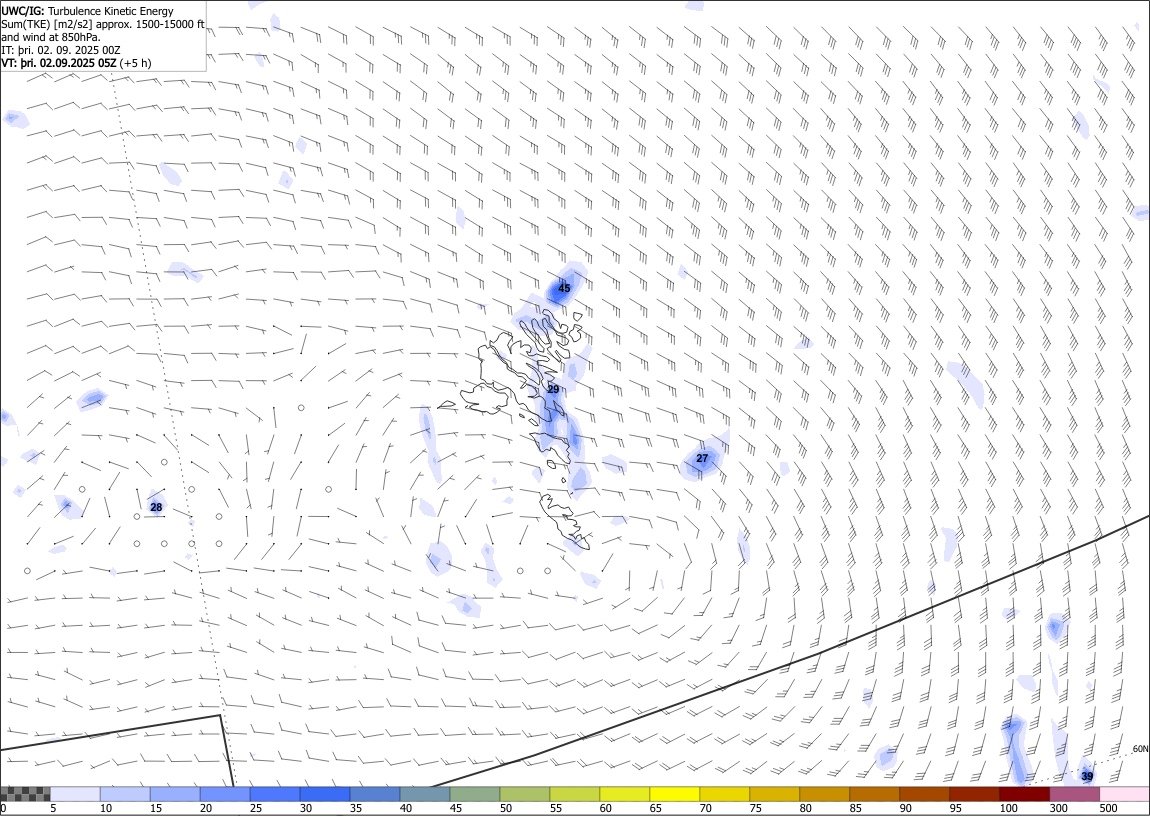Select the 75–80 legend color swatch
Image resolution: width=1150 pixels, height=816 pixels.
[774, 794]
